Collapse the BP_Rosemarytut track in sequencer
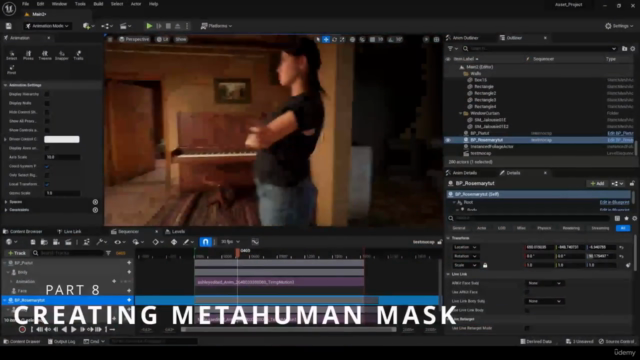 tap(5, 300)
